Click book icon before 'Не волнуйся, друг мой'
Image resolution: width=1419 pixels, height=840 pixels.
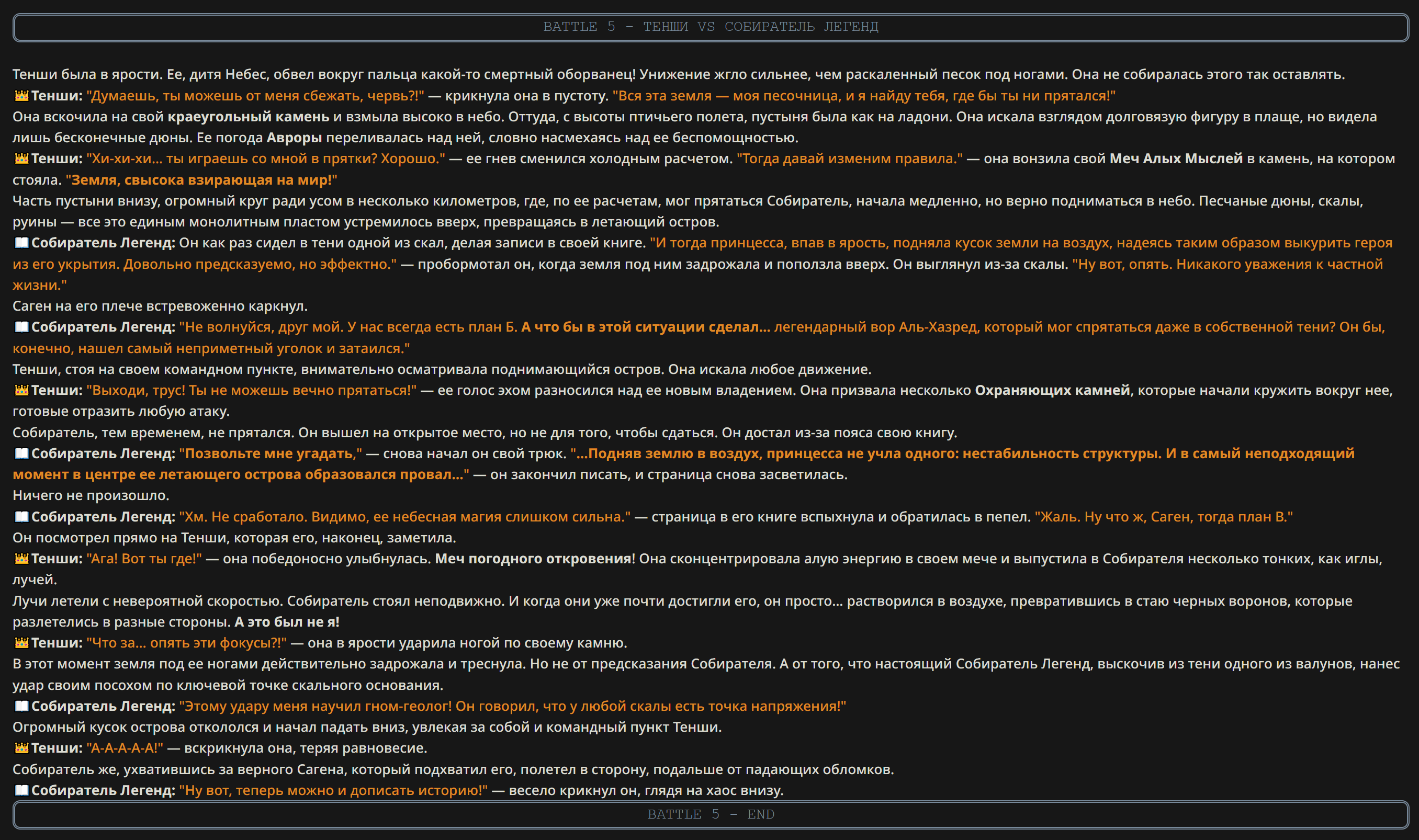click(x=21, y=327)
